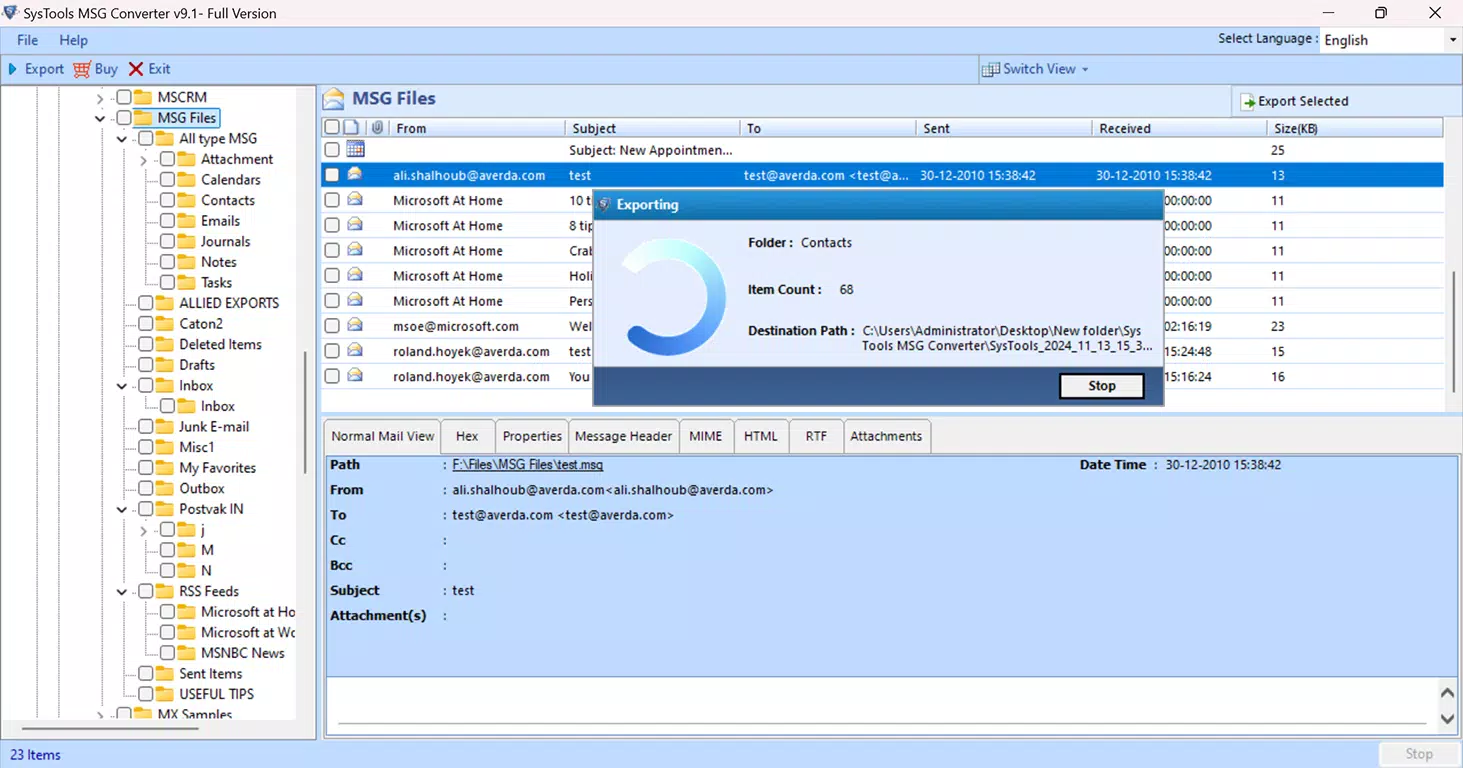Click the USEFUL TIPS folder icon
The width and height of the screenshot is (1463, 768).
click(165, 694)
